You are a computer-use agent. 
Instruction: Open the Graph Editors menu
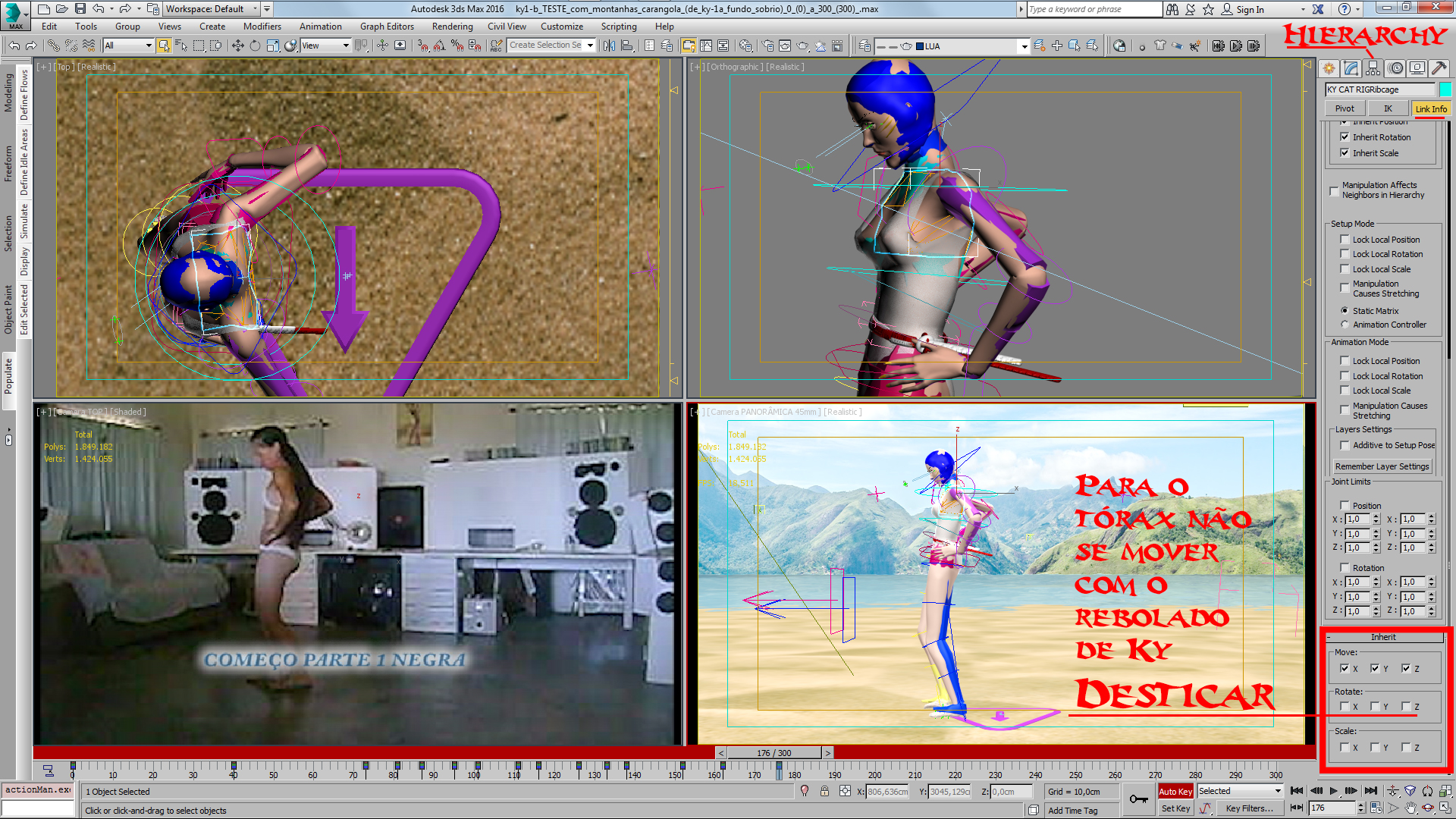pos(387,27)
